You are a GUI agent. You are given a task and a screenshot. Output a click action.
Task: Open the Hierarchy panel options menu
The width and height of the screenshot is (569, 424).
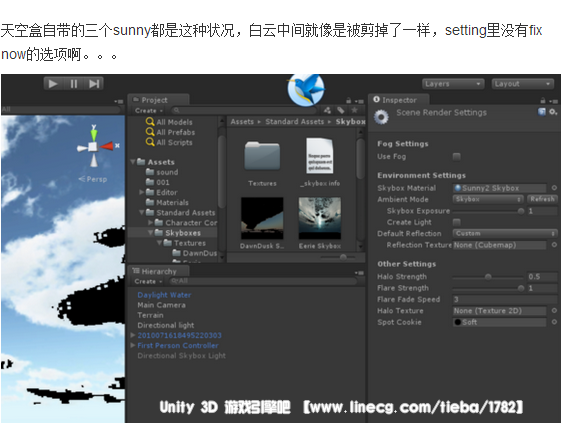(x=359, y=272)
